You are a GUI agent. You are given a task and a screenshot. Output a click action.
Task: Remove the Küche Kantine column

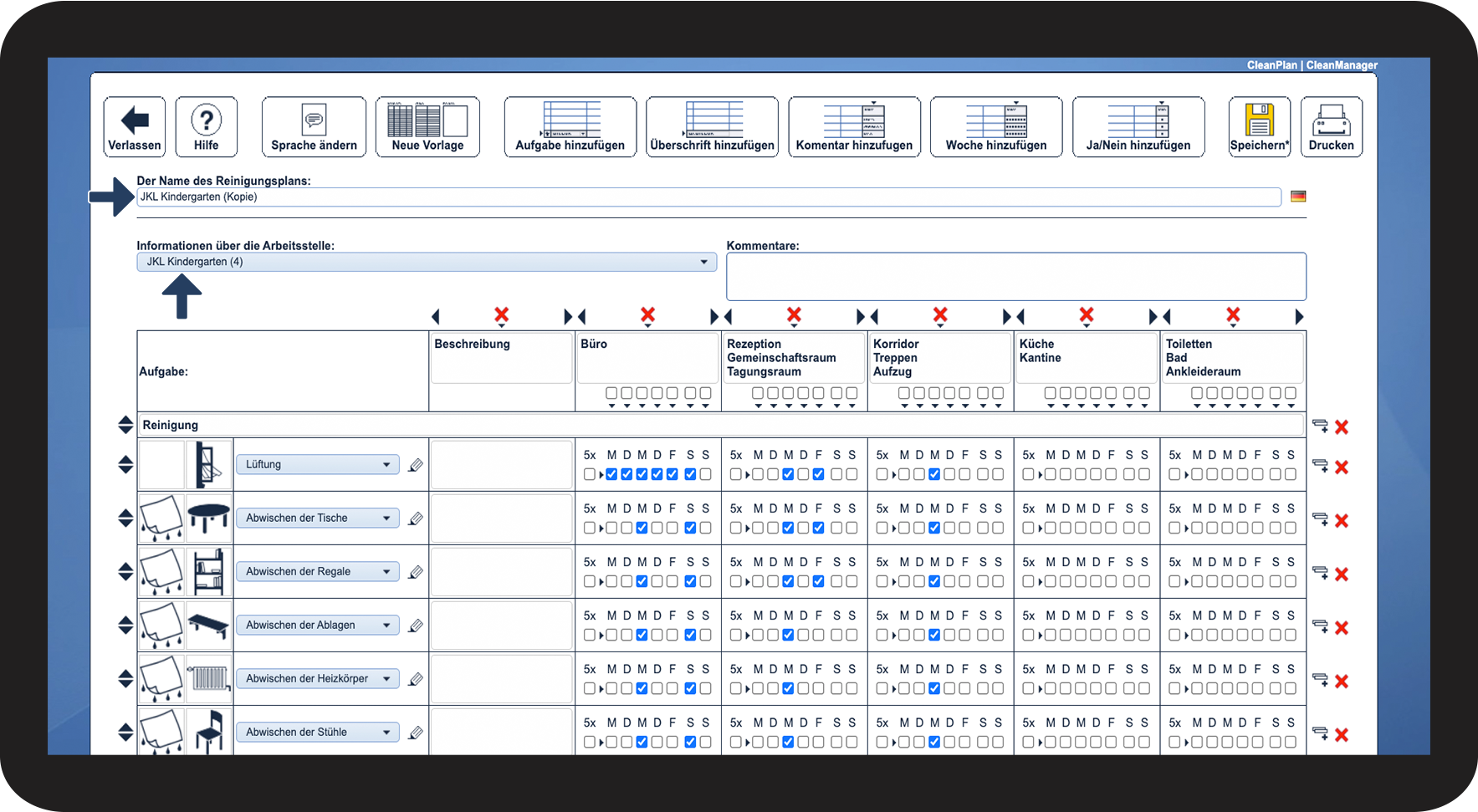click(x=1087, y=315)
